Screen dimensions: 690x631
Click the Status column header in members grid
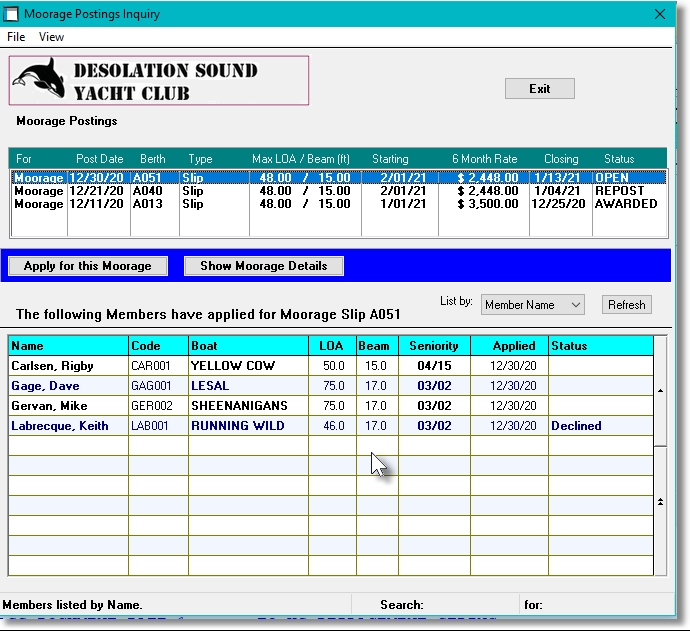pos(601,346)
